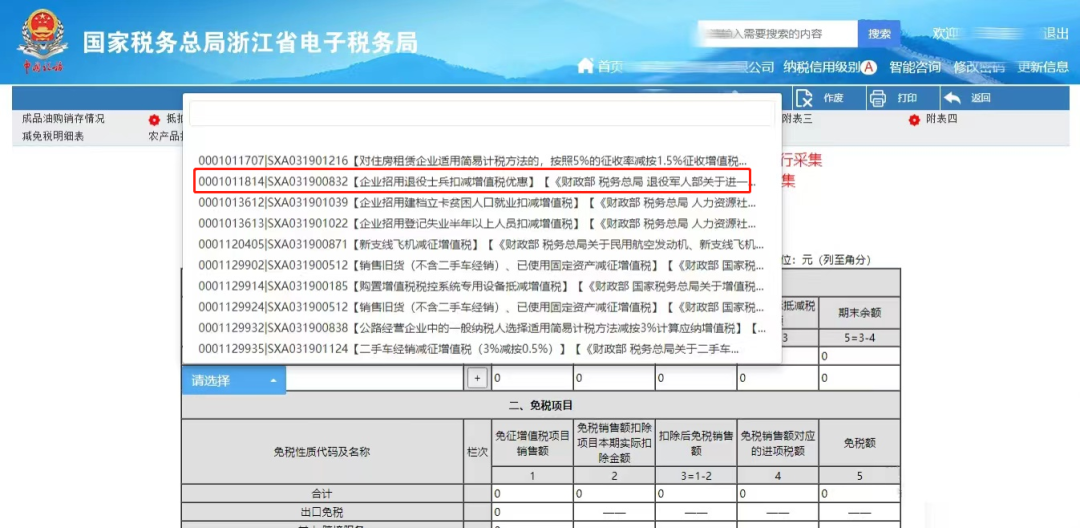Screen dimensions: 1080x528
Task: Click 合计 row 免征增值税项目销售额 cell
Action: click(x=532, y=494)
